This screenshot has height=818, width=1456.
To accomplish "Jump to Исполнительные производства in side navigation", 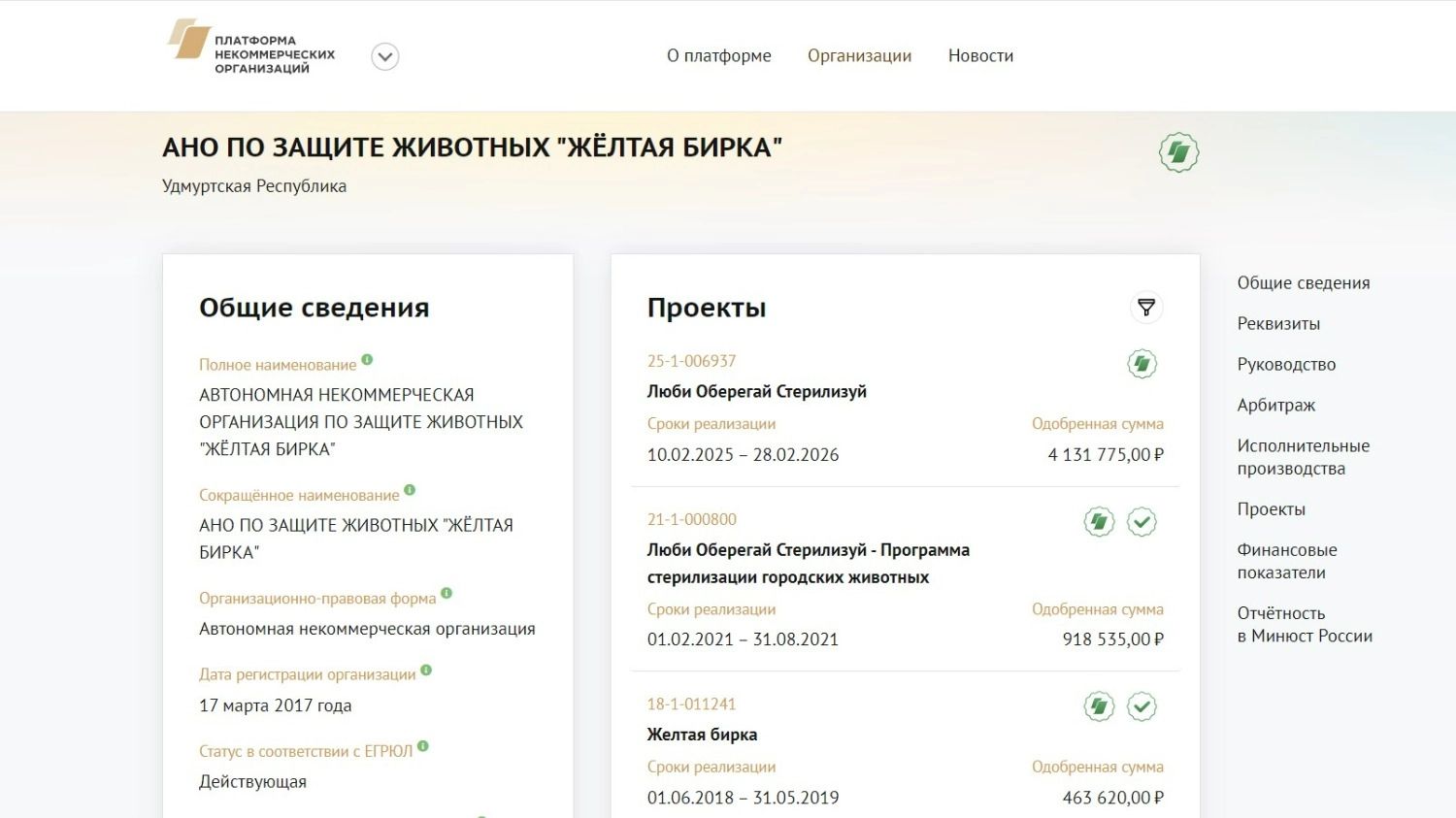I will (x=1304, y=457).
